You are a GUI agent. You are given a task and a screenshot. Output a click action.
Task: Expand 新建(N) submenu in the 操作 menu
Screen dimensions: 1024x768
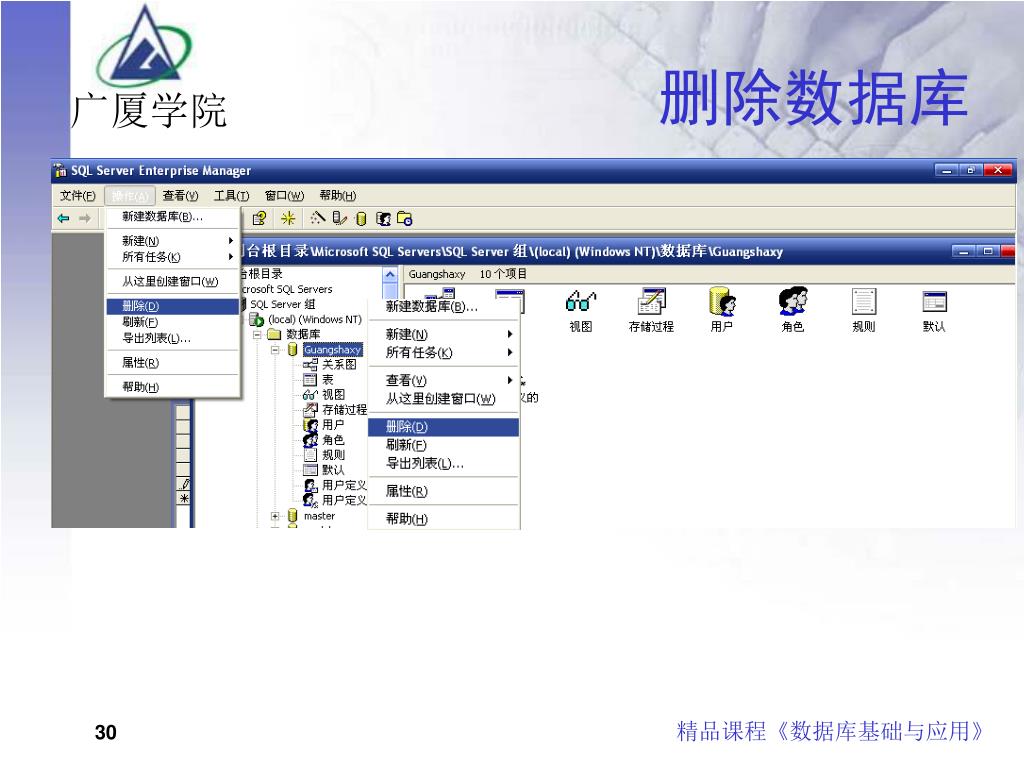(172, 241)
